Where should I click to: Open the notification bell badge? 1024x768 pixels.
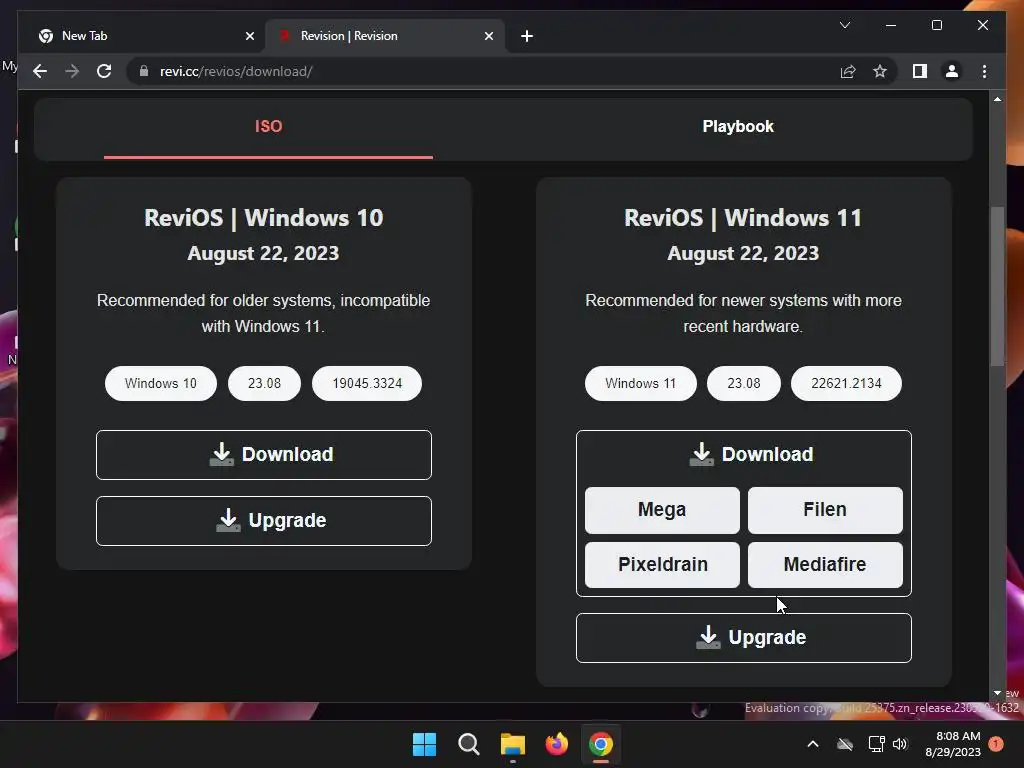click(996, 744)
